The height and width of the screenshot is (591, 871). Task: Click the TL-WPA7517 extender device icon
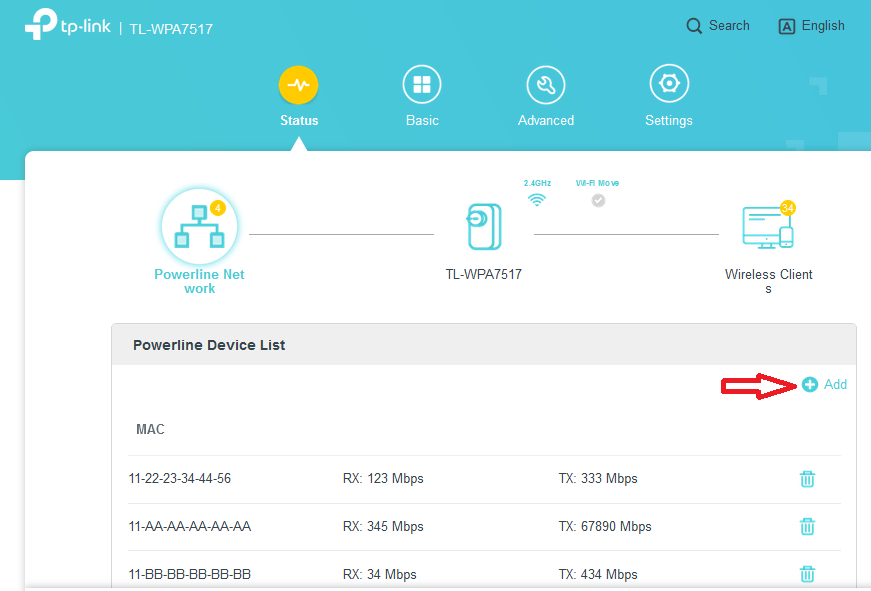(483, 228)
